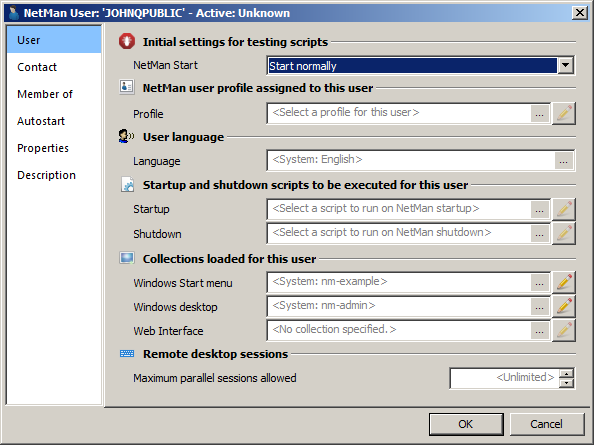Edit Windows desktop collection pencil icon
The width and height of the screenshot is (594, 445).
(x=564, y=306)
